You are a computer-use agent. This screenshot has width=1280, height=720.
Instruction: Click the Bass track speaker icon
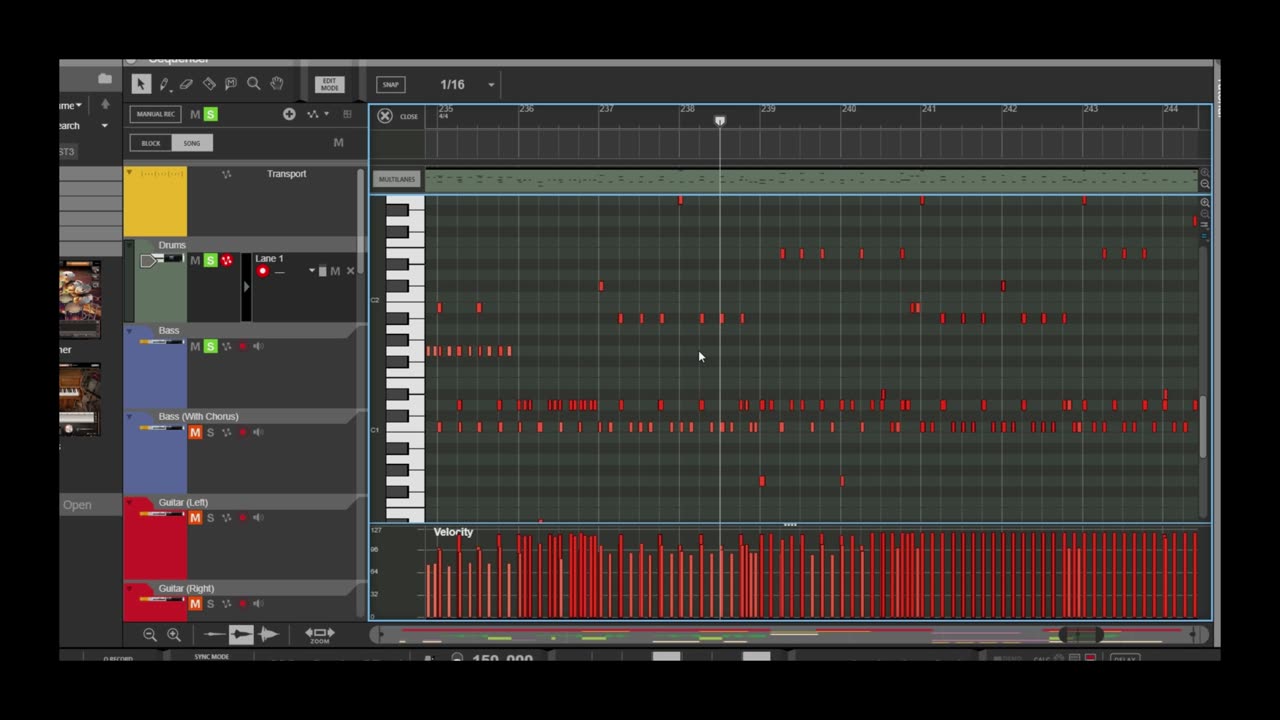click(258, 346)
